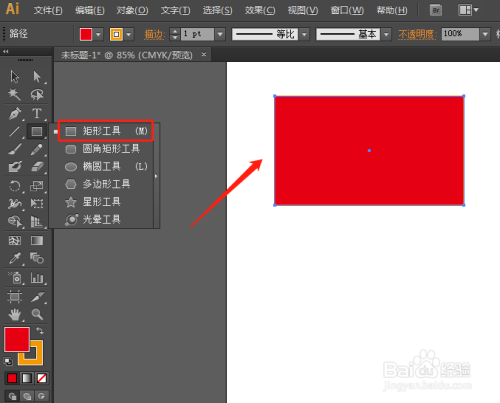Screen dimensions: 500x403
Task: Swap fill and stroke colors
Action: 40,331
